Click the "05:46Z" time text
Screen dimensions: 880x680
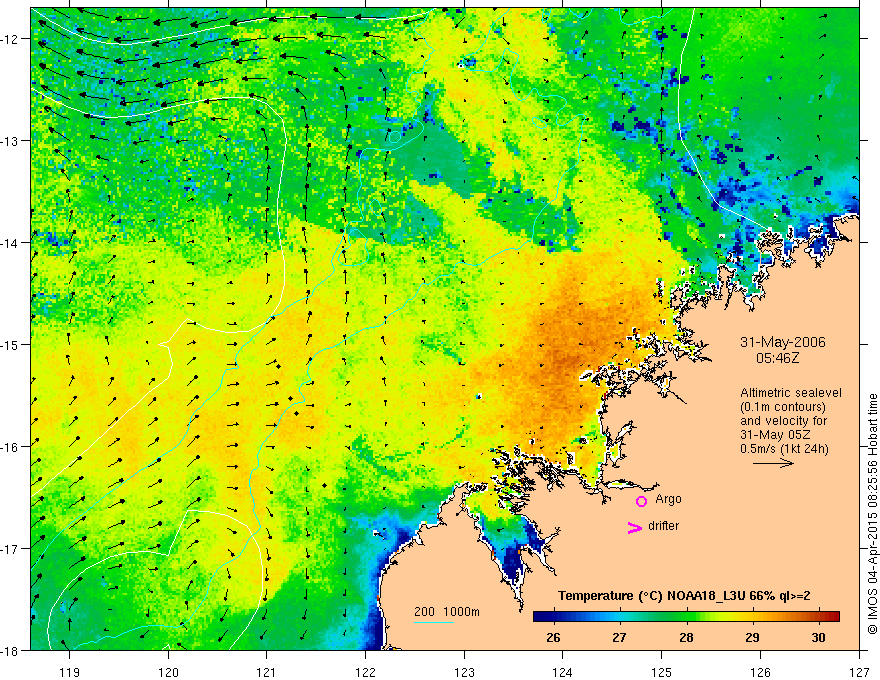pyautogui.click(x=777, y=357)
